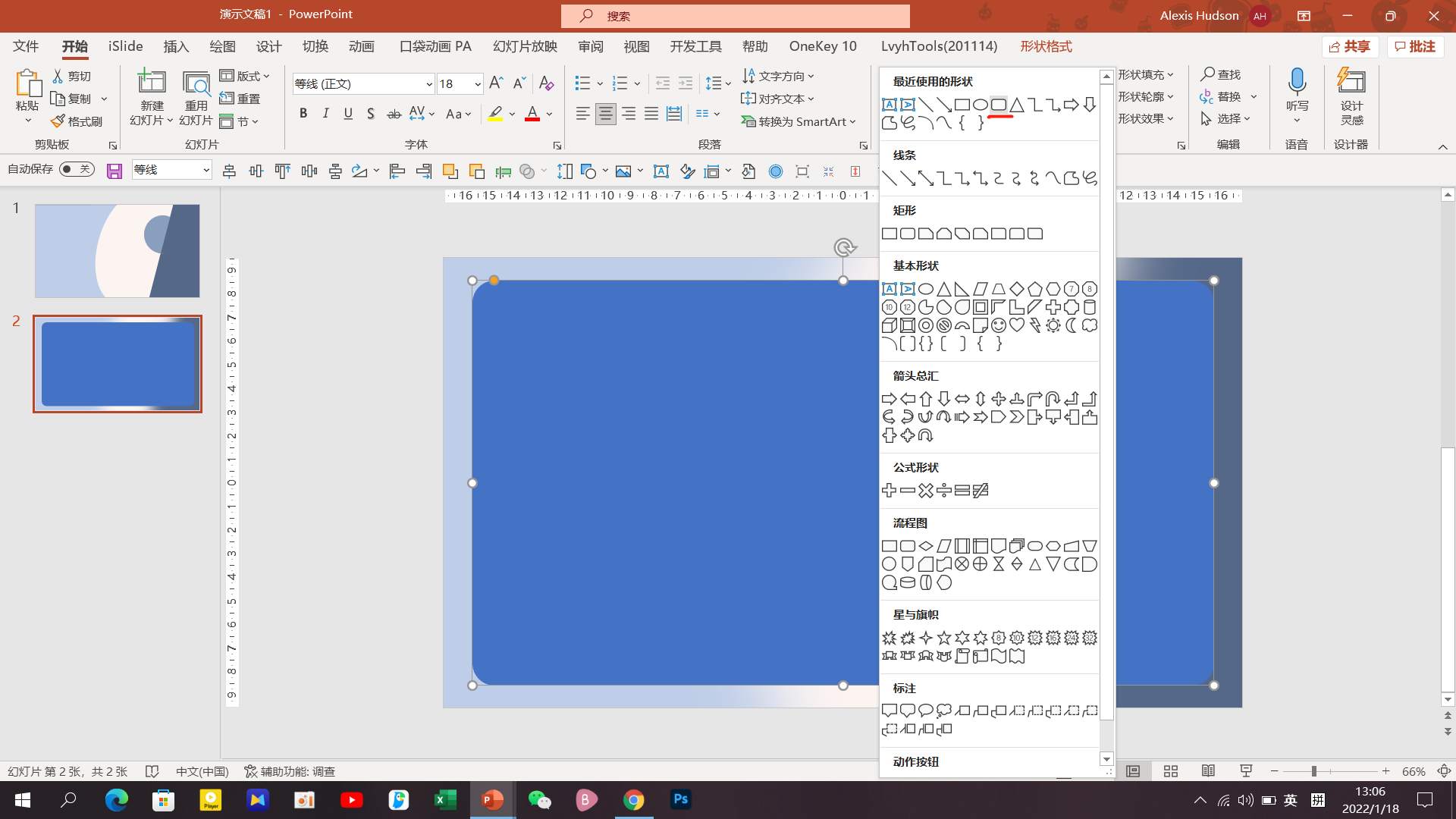The width and height of the screenshot is (1456, 819).
Task: Toggle the AutoSave switch
Action: 77,169
